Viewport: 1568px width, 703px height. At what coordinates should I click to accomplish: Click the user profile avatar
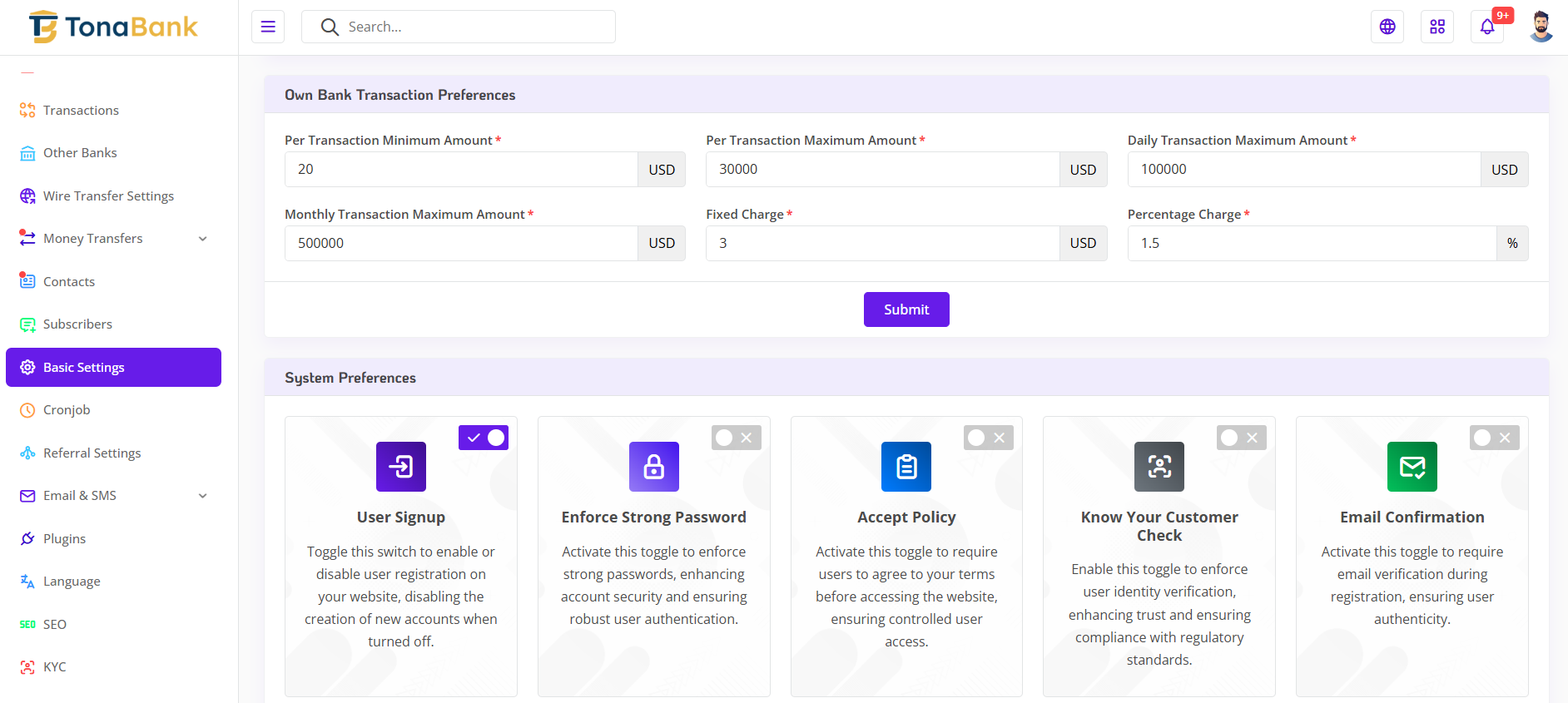tap(1541, 27)
